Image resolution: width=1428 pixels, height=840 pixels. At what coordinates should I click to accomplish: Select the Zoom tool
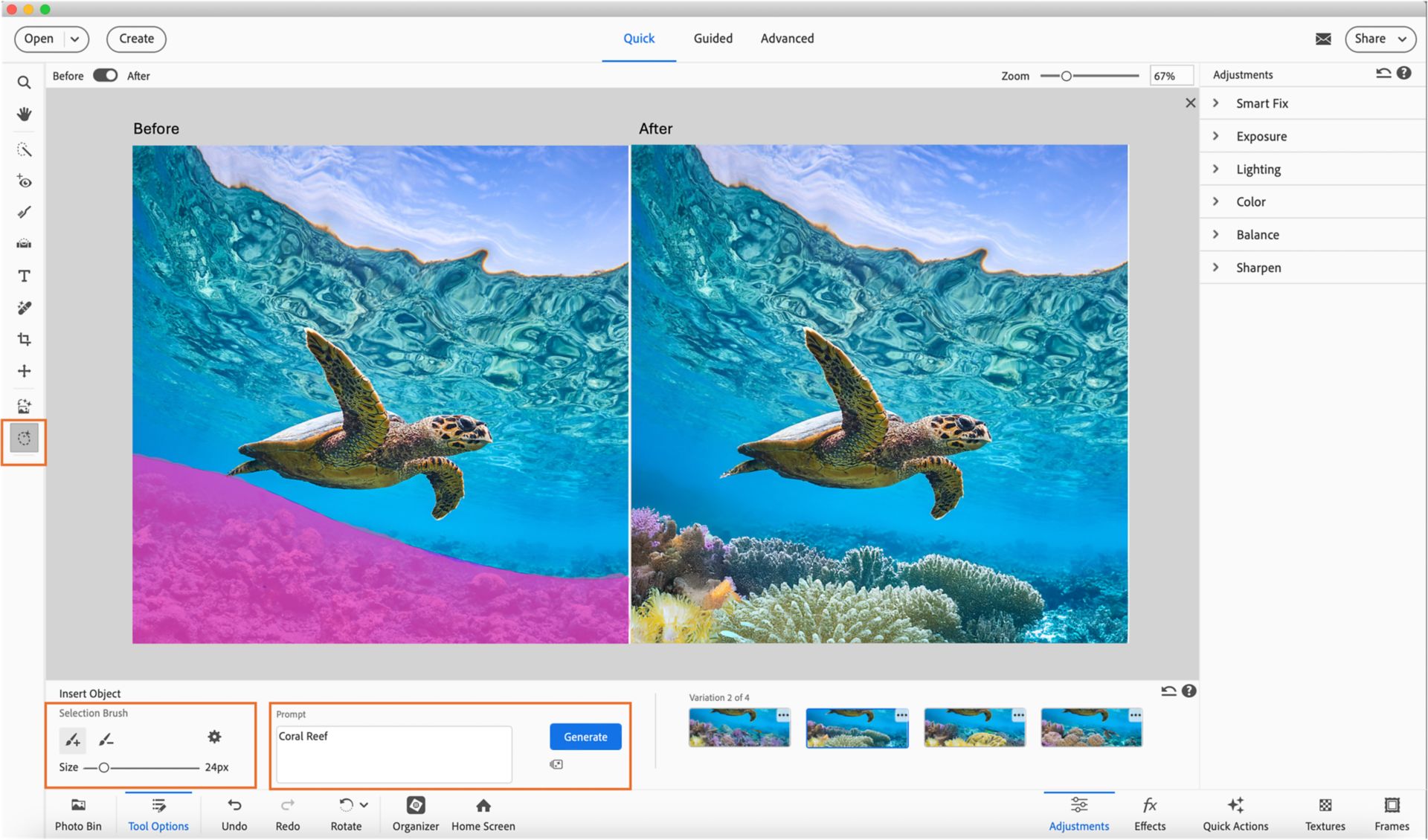pyautogui.click(x=24, y=83)
